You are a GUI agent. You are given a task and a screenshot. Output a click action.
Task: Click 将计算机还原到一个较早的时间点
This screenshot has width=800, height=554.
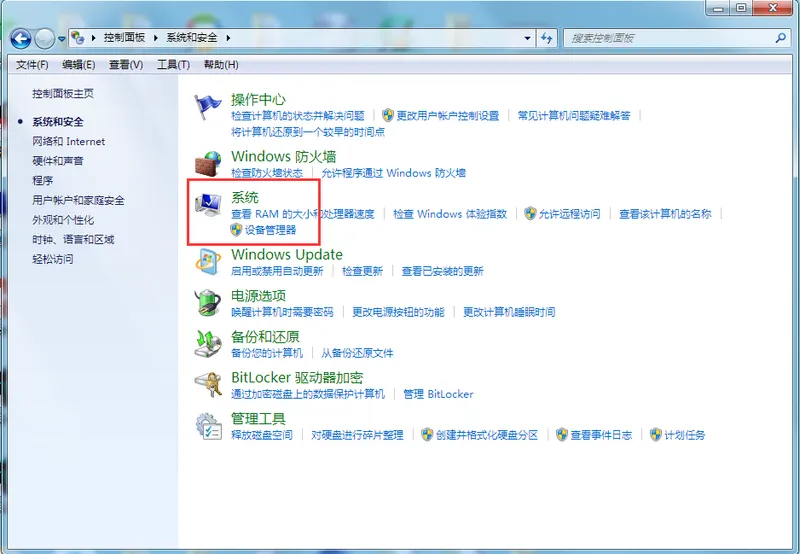coord(308,132)
